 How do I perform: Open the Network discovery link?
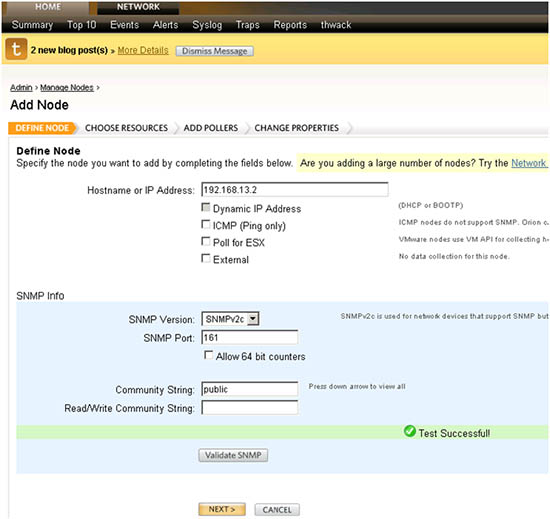(529, 163)
